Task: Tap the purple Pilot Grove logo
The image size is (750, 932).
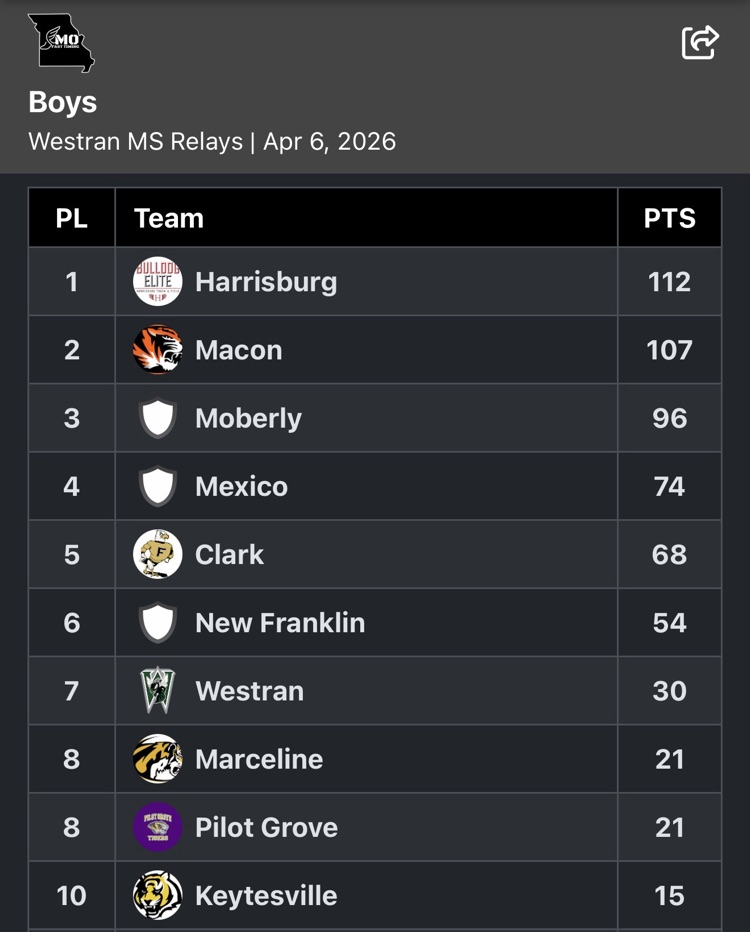Action: 158,827
